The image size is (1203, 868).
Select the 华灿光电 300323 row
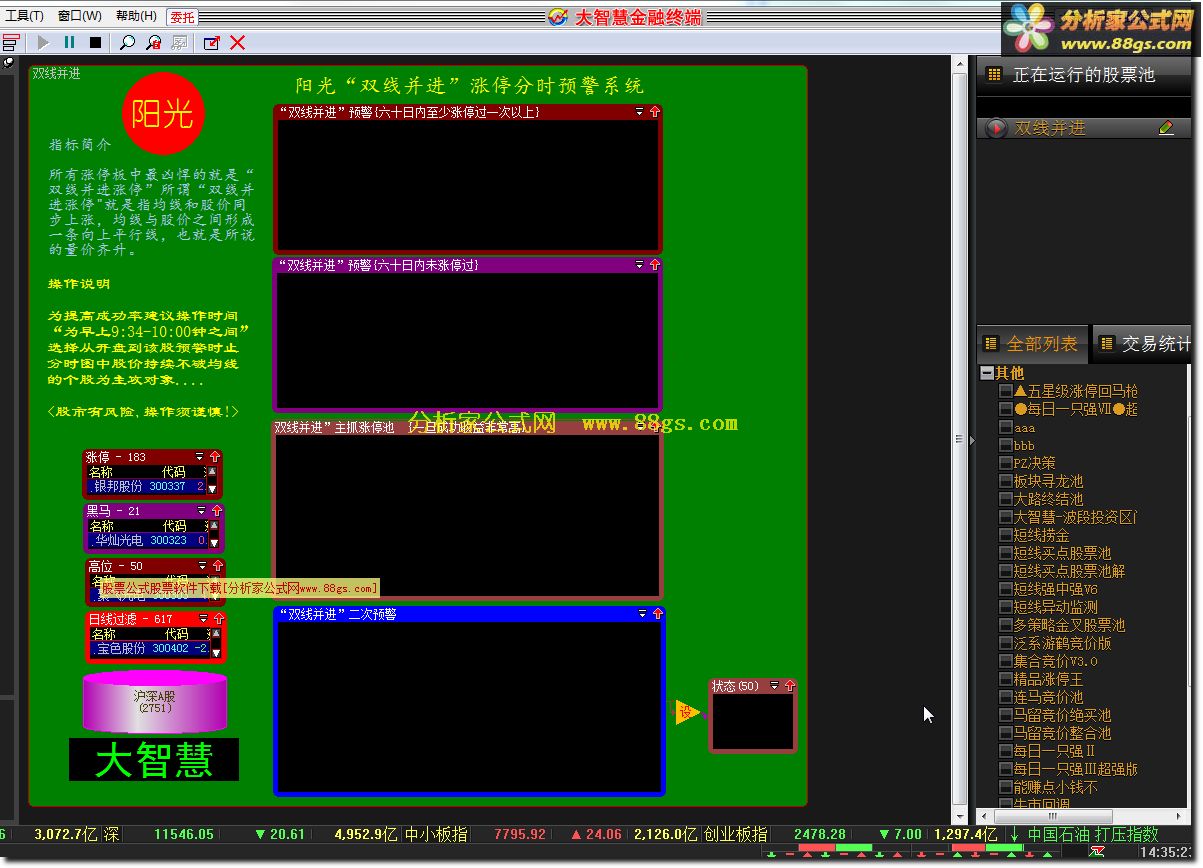click(148, 540)
